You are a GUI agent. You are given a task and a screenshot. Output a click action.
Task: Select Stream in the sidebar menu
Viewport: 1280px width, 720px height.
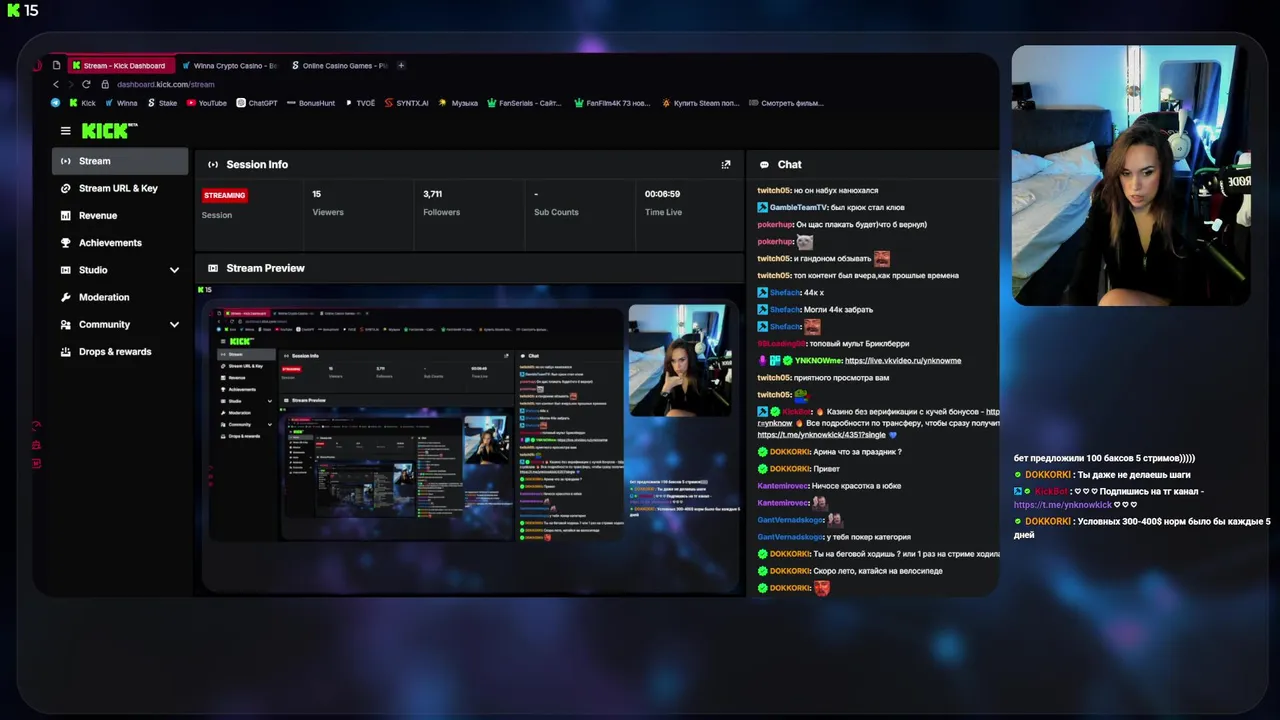[x=120, y=161]
